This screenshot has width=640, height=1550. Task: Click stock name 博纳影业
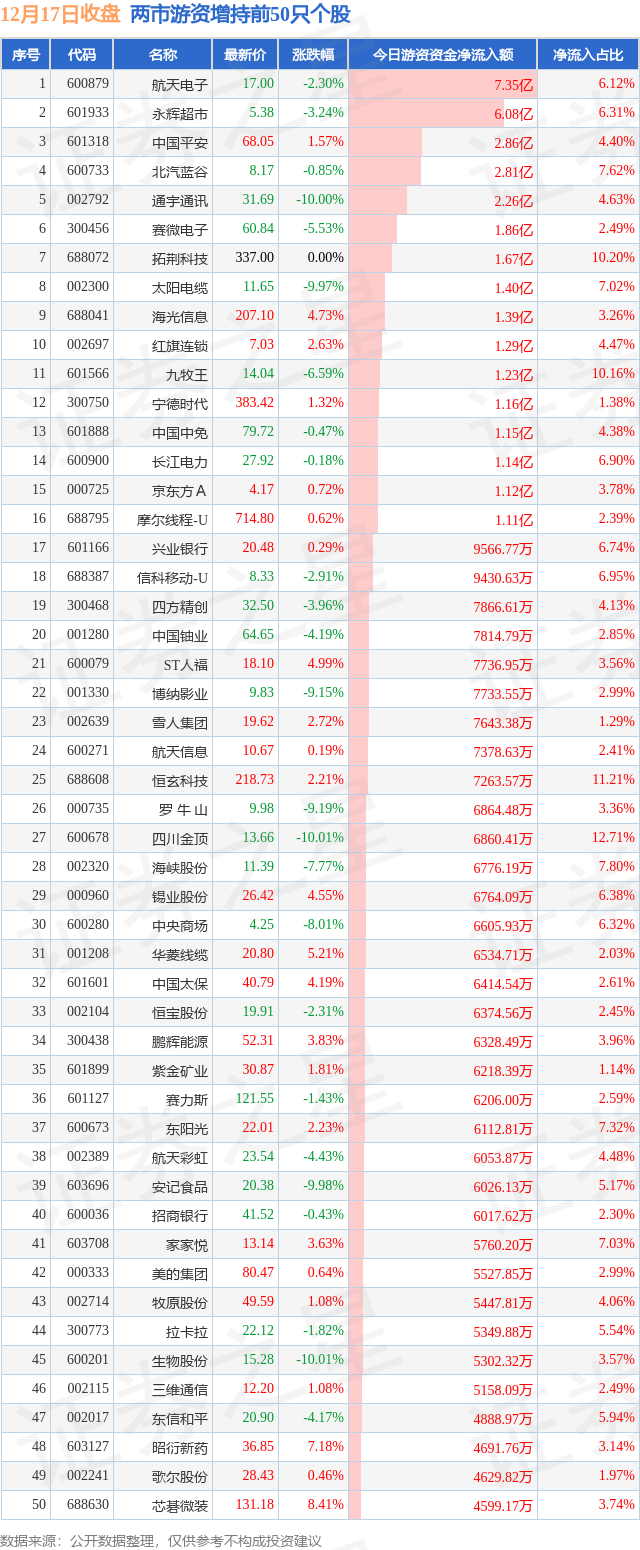[x=180, y=693]
